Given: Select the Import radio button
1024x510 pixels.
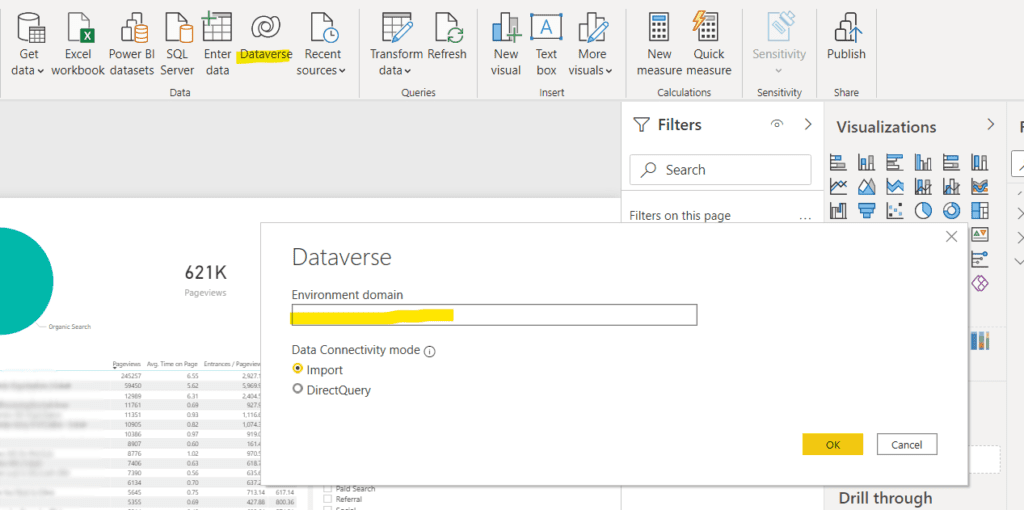Looking at the screenshot, I should pos(298,369).
